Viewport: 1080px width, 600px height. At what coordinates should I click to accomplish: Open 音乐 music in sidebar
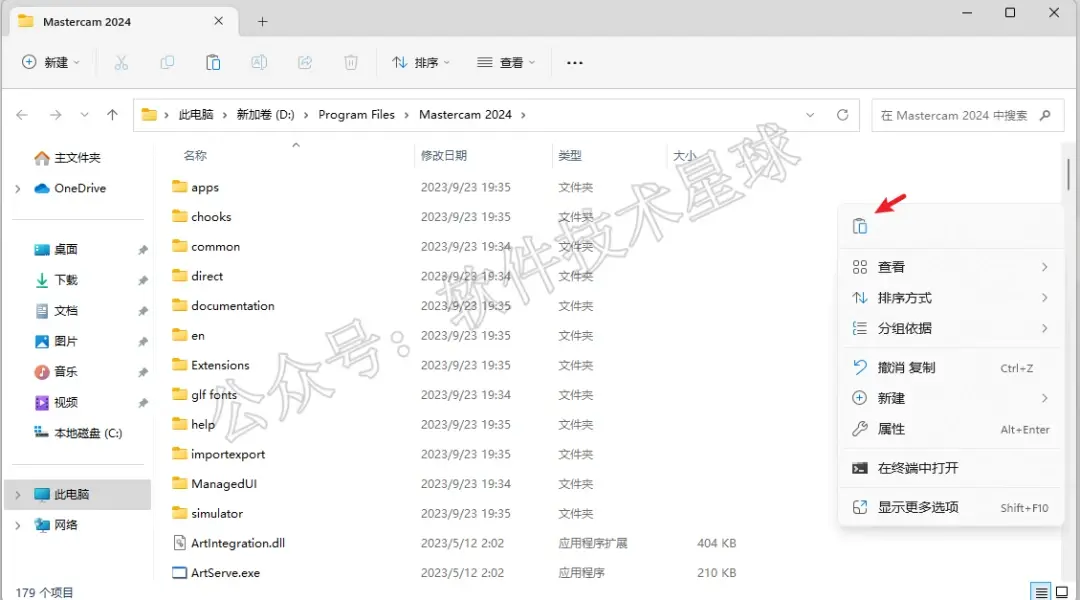56,371
